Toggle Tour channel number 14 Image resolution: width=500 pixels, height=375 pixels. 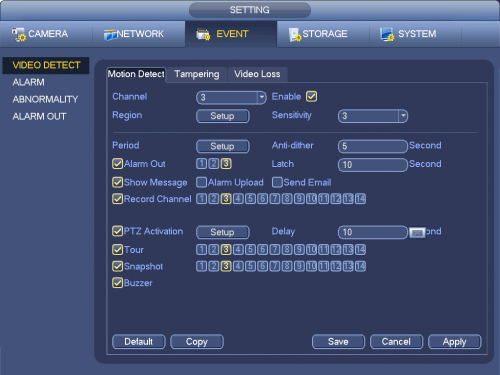(x=360, y=250)
